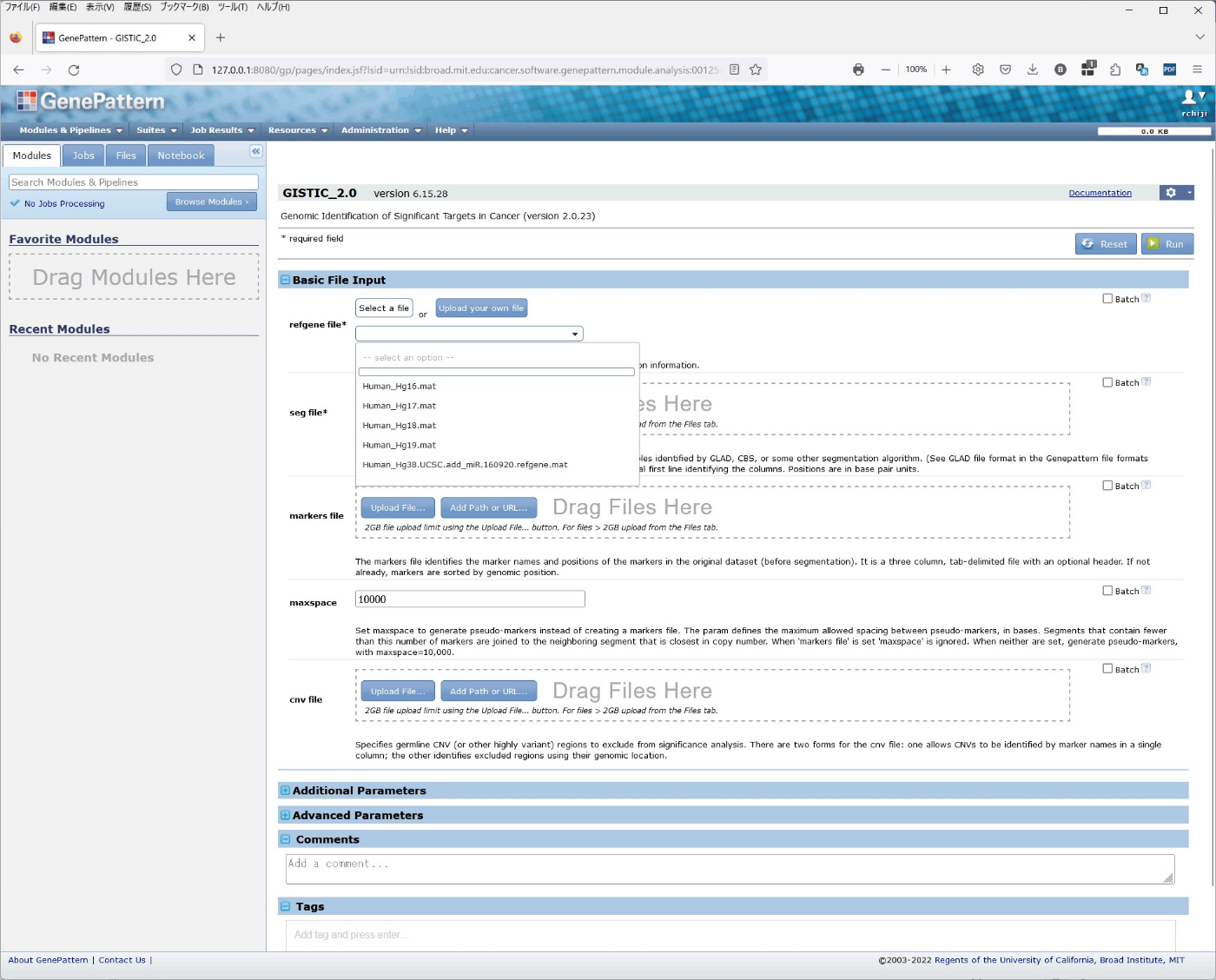
Task: Open Modules & Pipelines menu
Action: pos(70,130)
